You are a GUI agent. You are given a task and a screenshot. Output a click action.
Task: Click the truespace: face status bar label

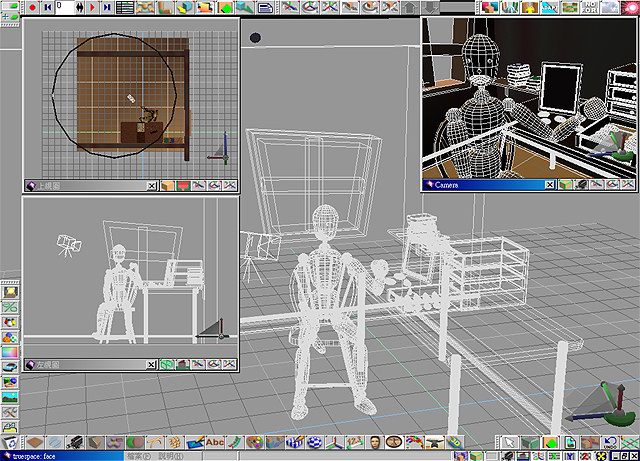pyautogui.click(x=40, y=455)
